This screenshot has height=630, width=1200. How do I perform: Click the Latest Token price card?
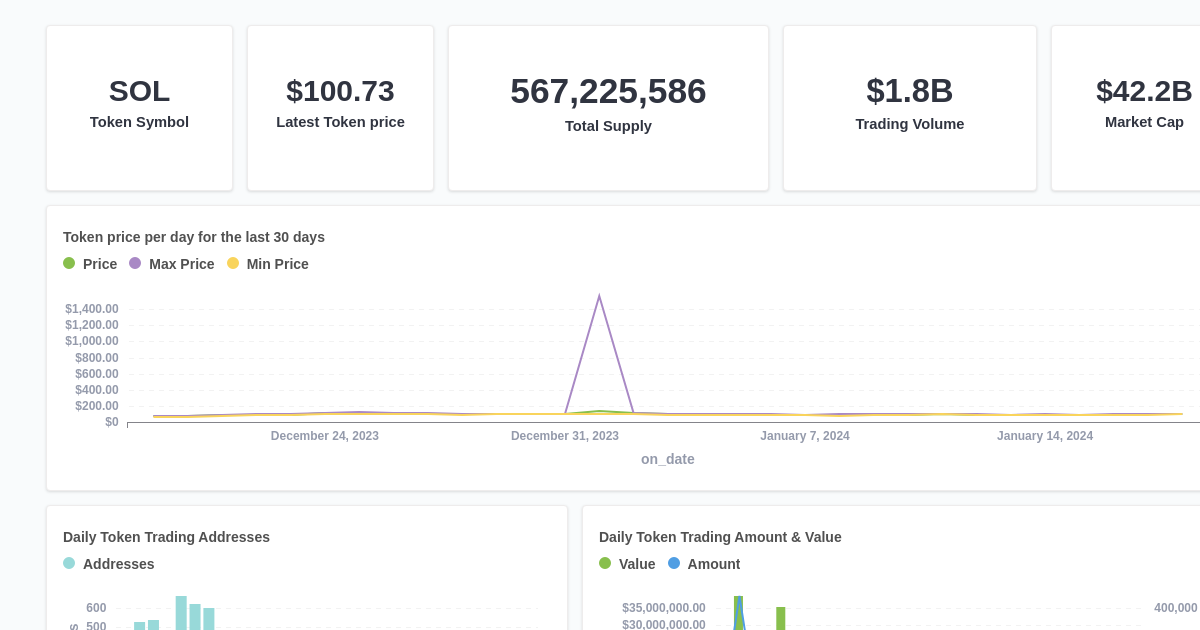pyautogui.click(x=340, y=107)
